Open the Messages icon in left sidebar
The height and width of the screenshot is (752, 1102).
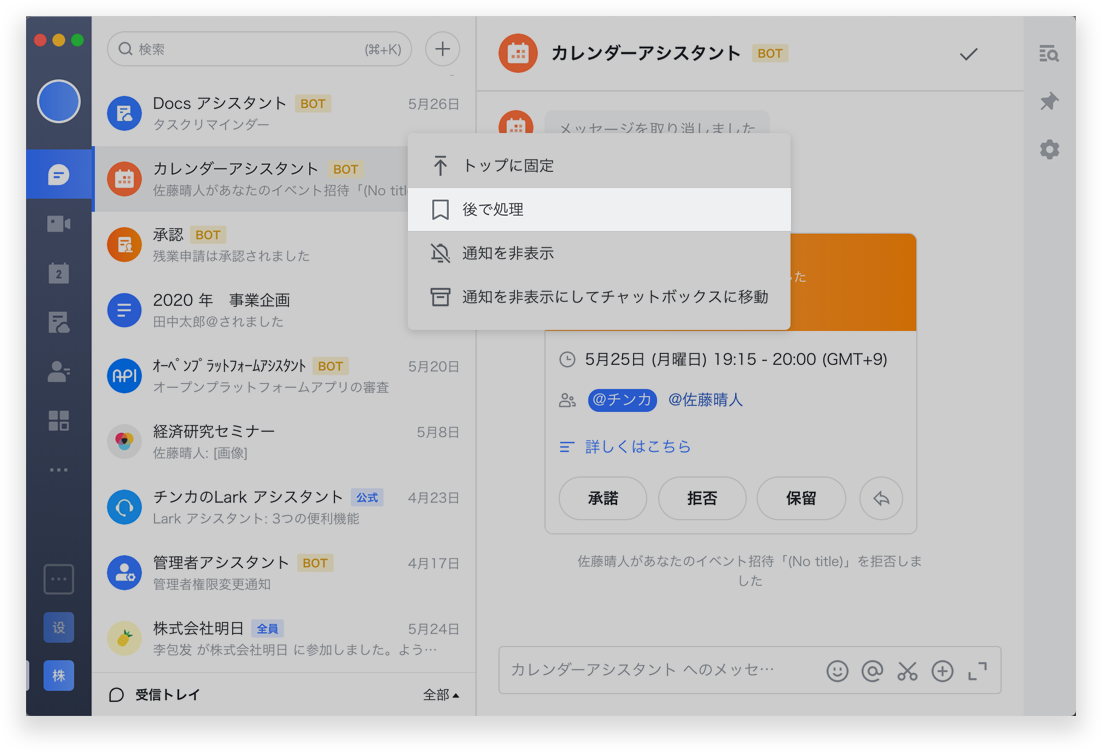click(x=59, y=175)
